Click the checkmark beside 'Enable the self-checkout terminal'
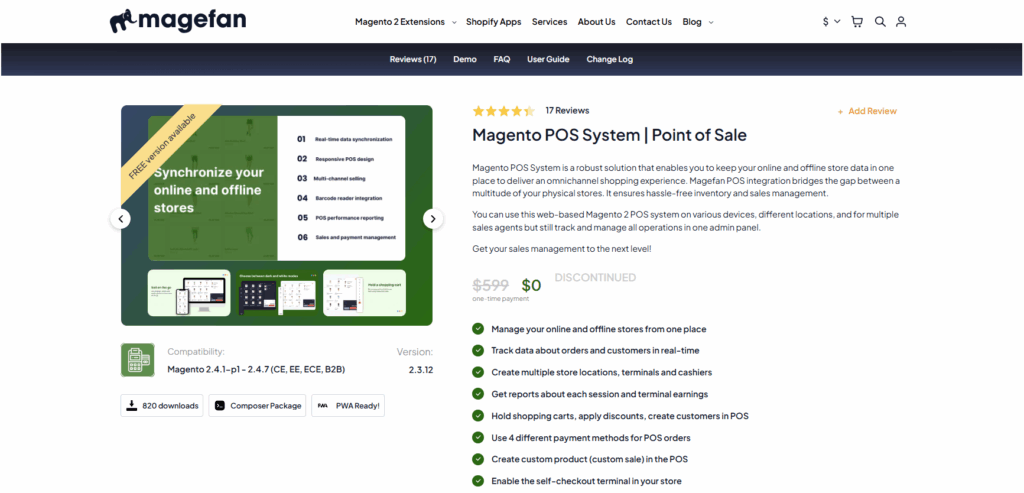 [x=478, y=481]
